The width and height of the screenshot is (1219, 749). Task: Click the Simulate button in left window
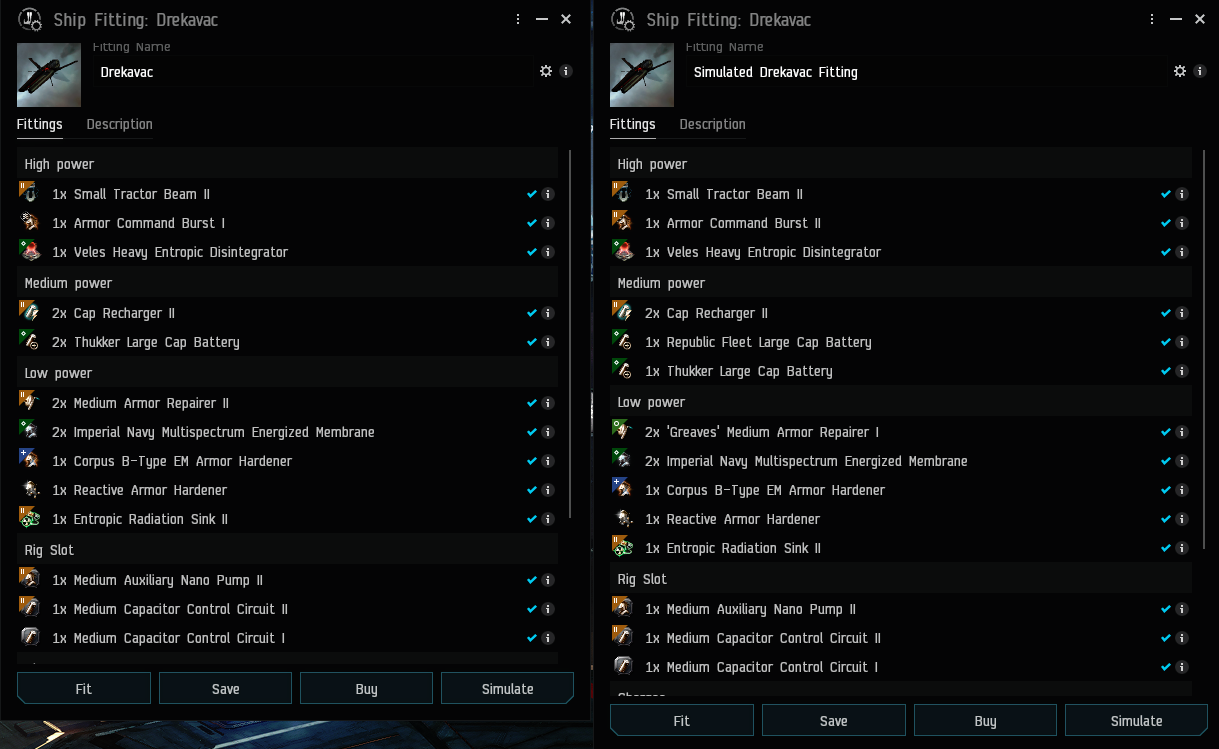pos(507,688)
